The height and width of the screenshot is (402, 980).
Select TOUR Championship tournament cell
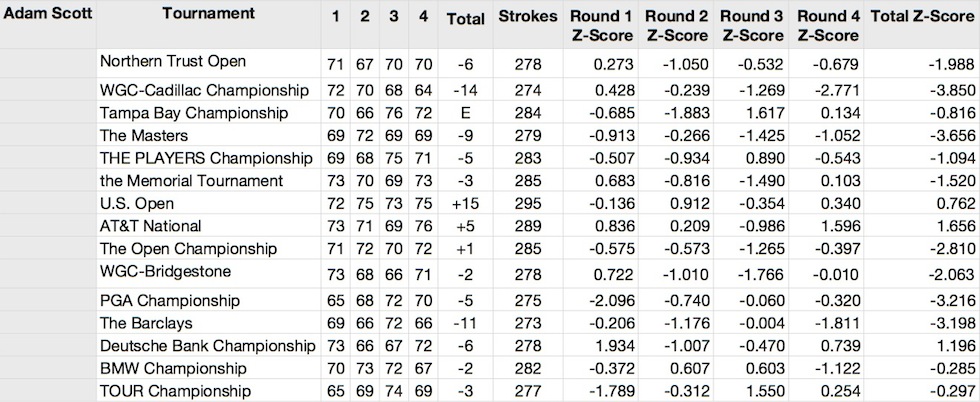(176, 391)
